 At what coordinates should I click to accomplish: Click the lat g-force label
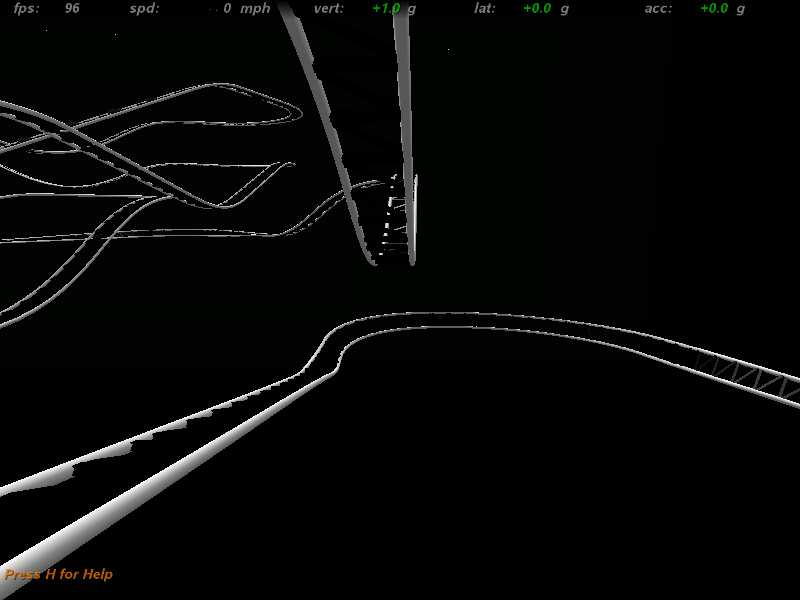click(484, 8)
